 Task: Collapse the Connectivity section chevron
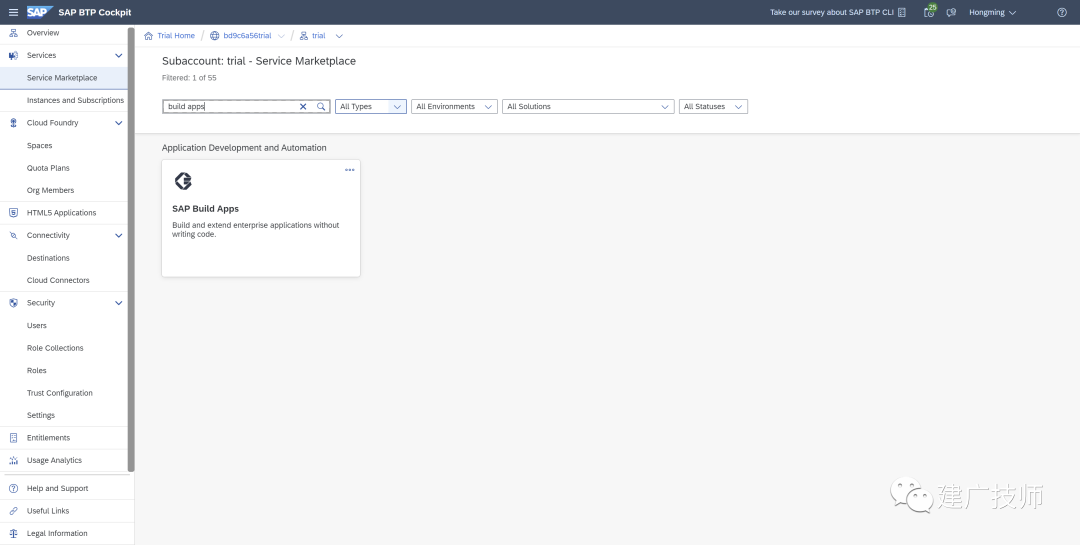118,236
